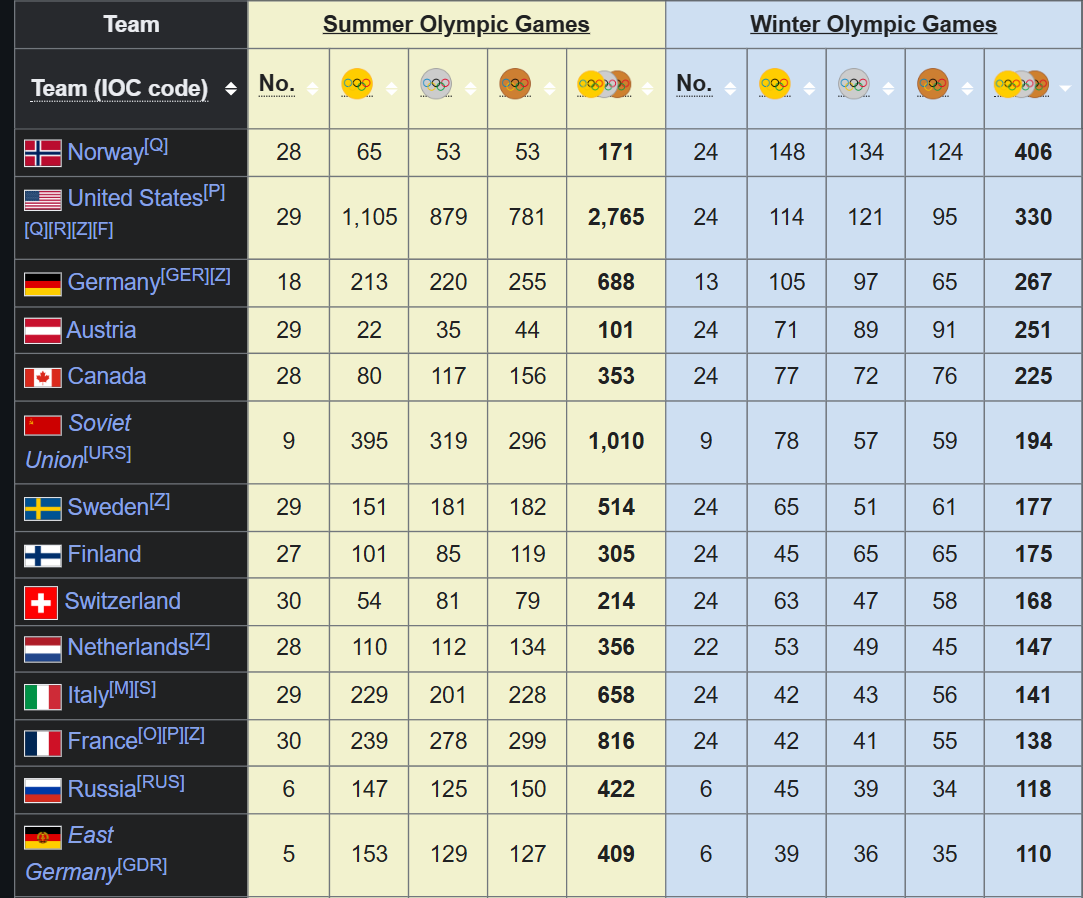Open the Winter Olympic Games link

(x=874, y=24)
